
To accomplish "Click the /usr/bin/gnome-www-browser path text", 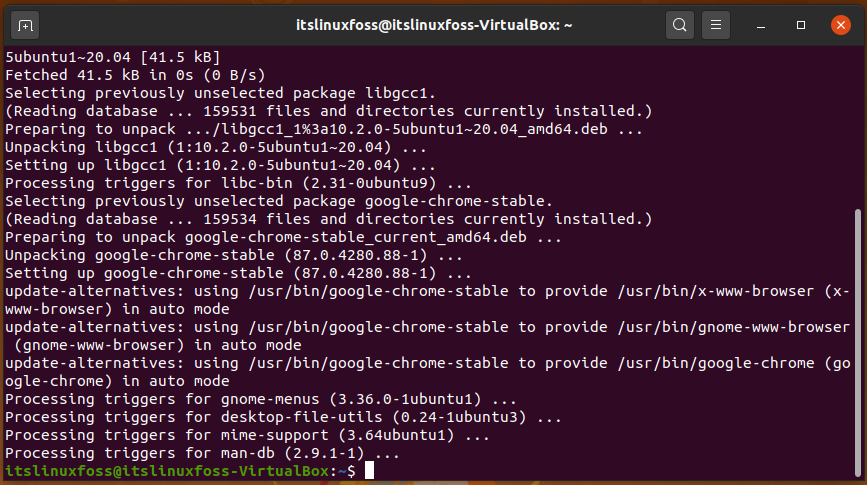I will [x=733, y=327].
